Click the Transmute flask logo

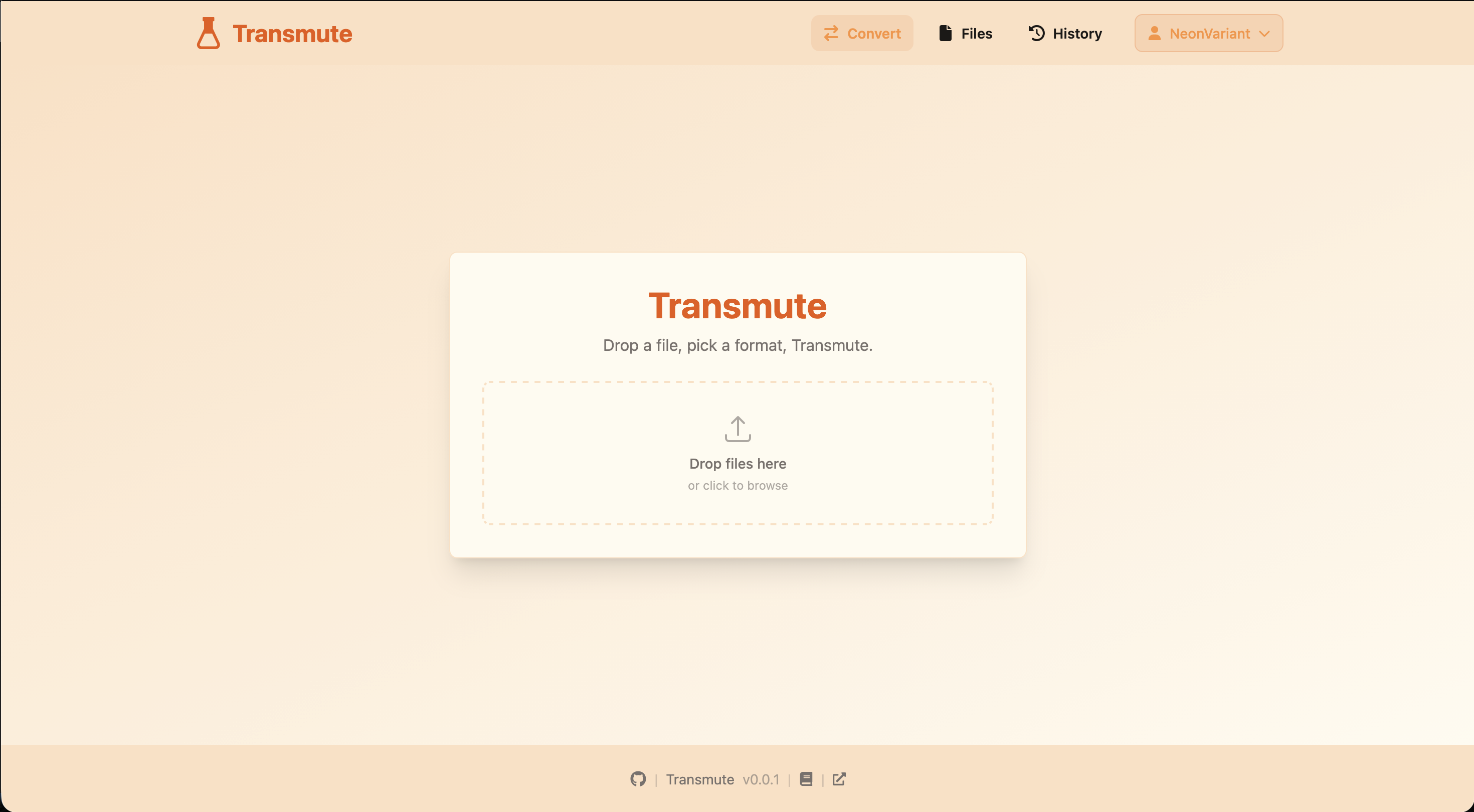(208, 33)
